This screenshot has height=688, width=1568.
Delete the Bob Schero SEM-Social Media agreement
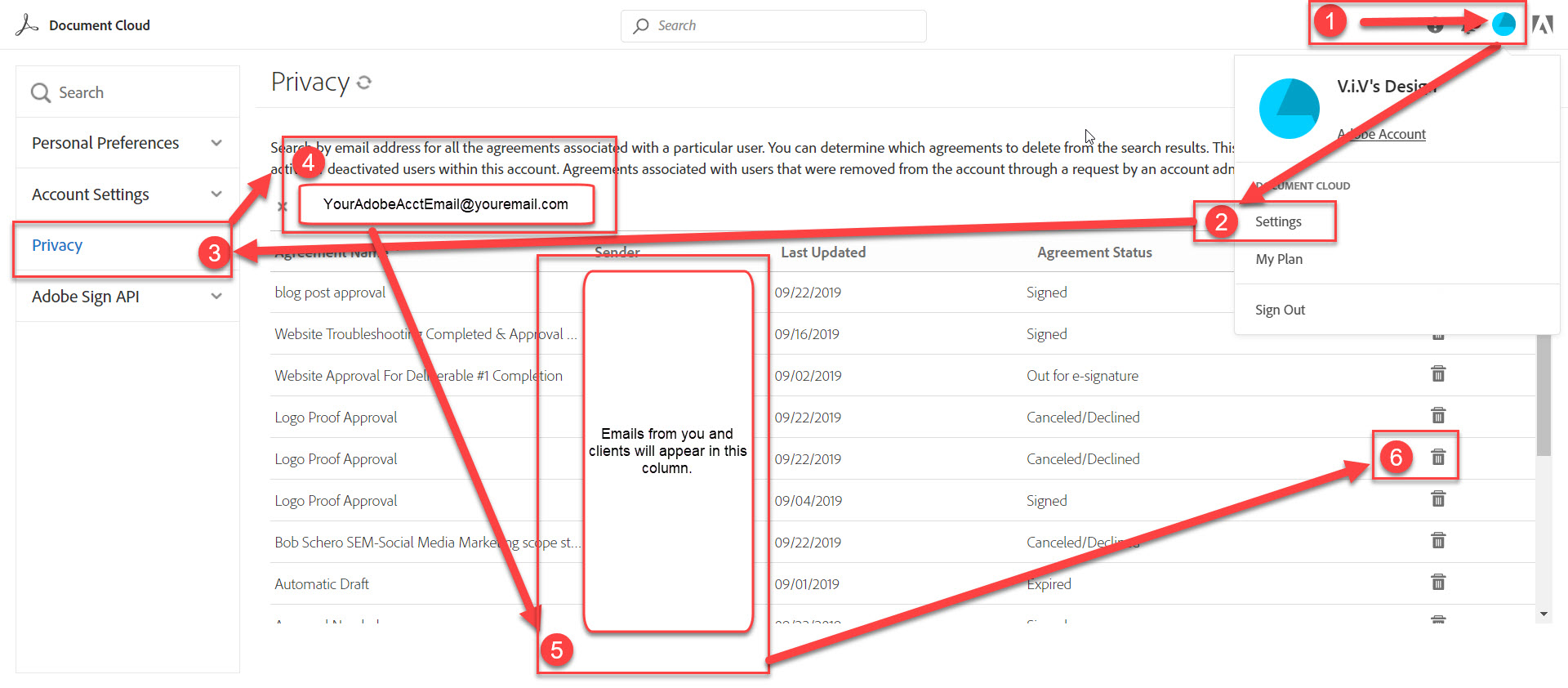click(1438, 541)
